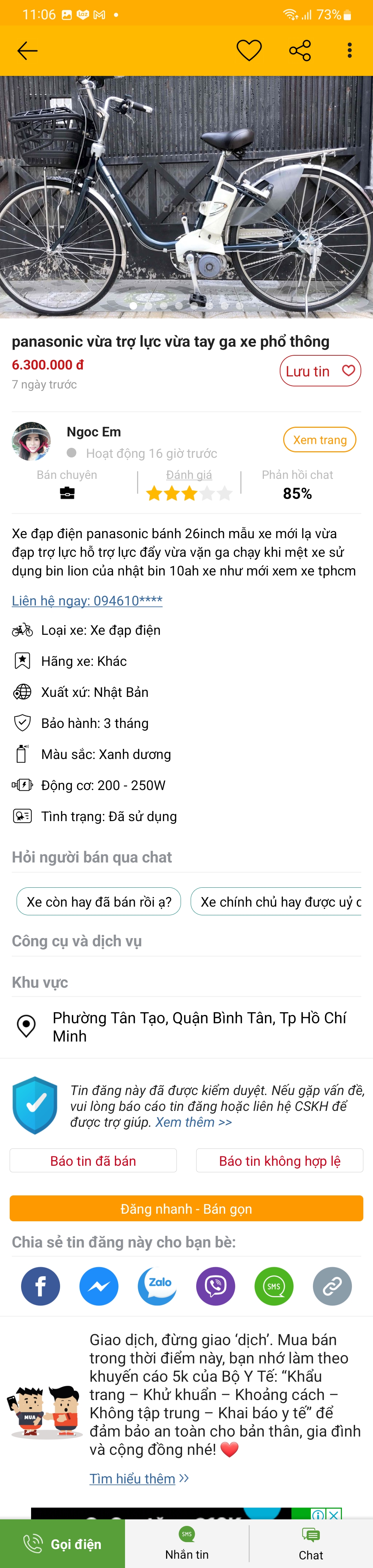Tap the back arrow icon
The height and width of the screenshot is (1568, 373).
point(27,50)
